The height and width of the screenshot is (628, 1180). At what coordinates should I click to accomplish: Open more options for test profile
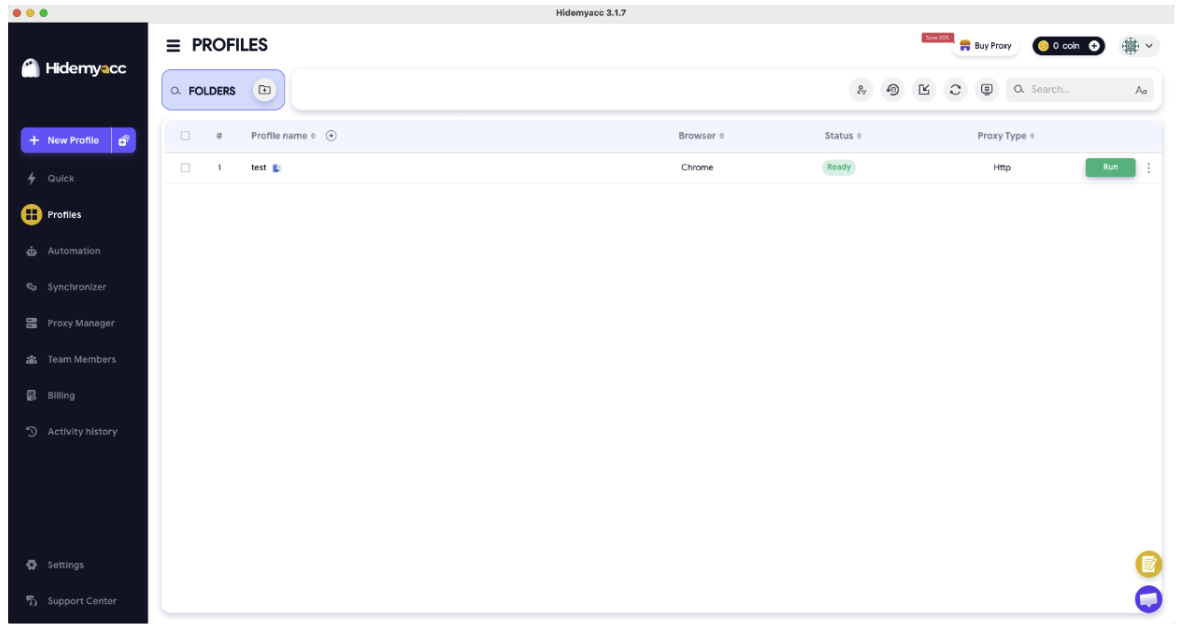1148,168
